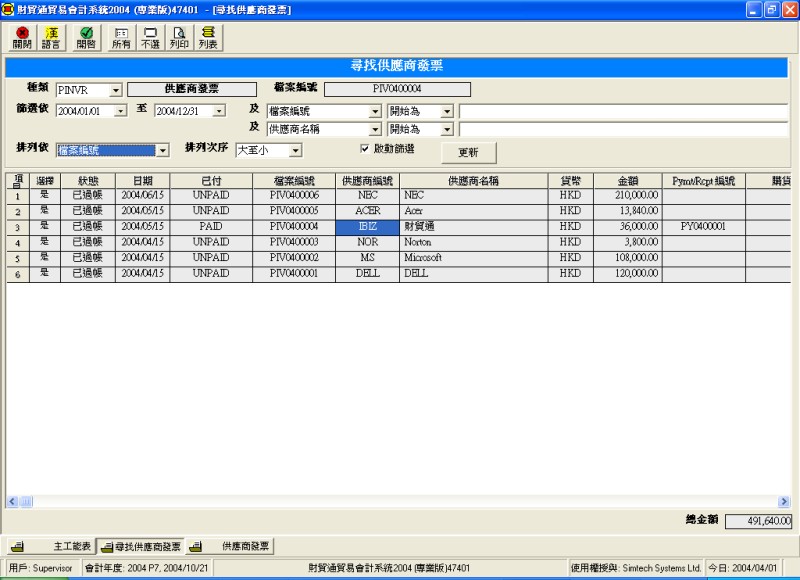Click the MS supplier code cell
Viewport: 800px width, 580px height.
[367, 258]
